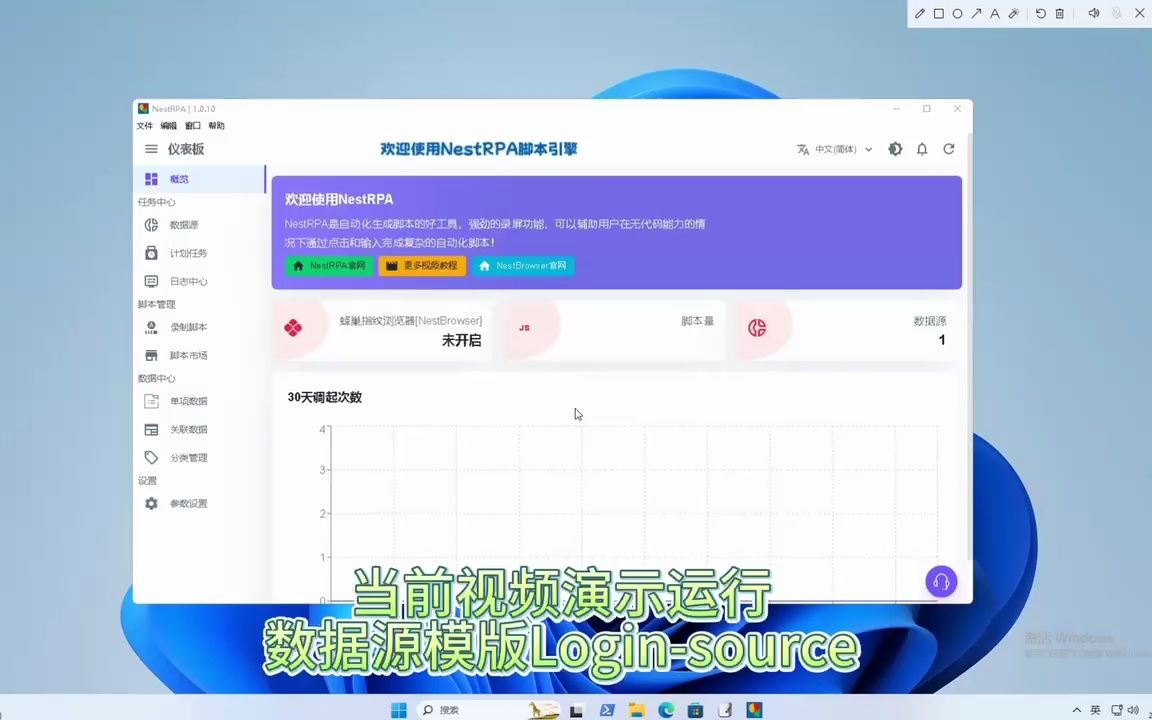
Task: Open the 参数设置 settings page
Action: [188, 503]
